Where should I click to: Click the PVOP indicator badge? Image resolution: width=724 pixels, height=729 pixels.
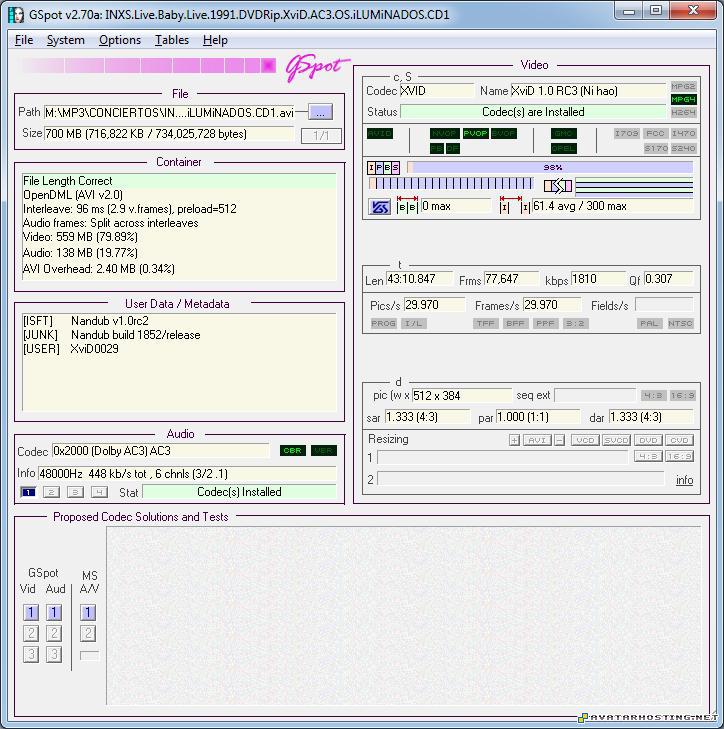tap(475, 134)
